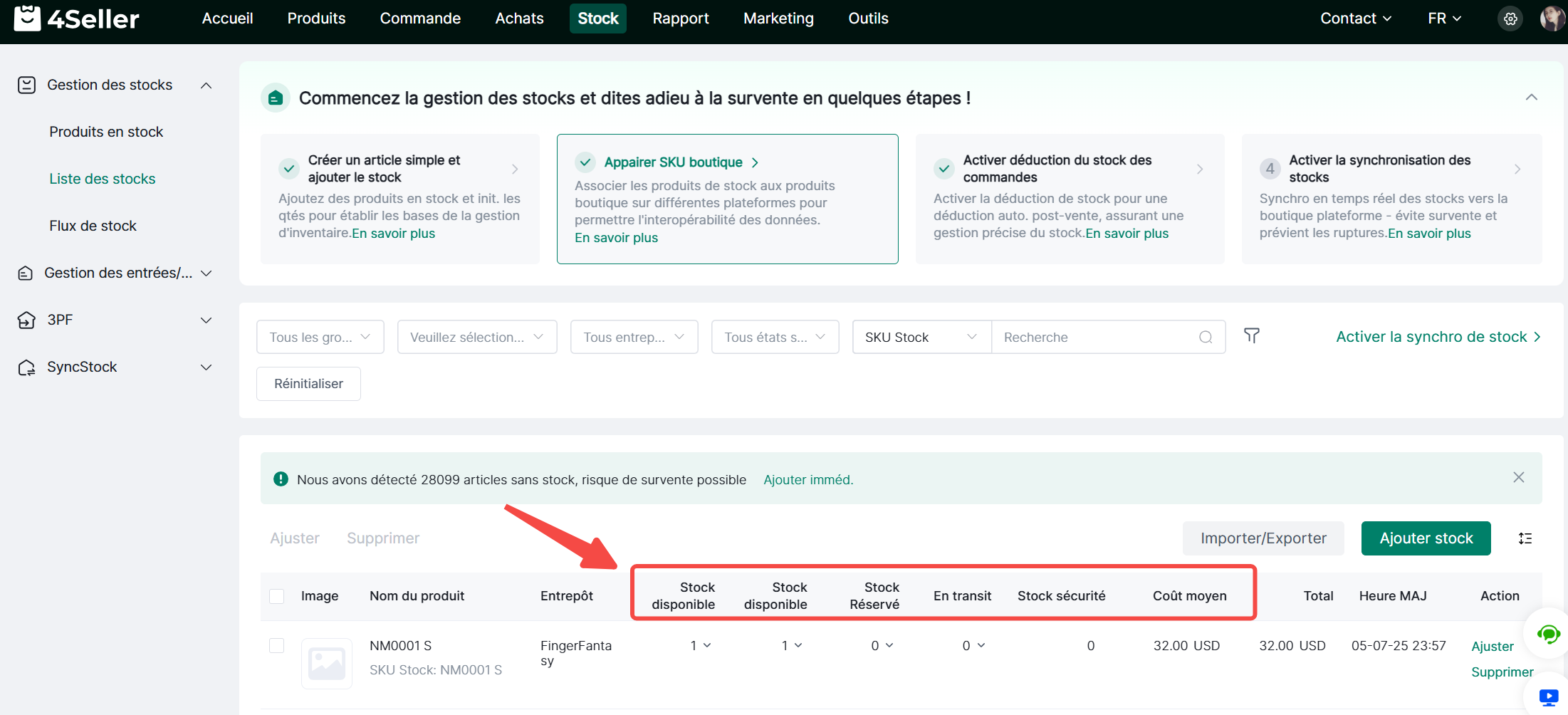This screenshot has height=715, width=1568.
Task: Click the user profile avatar
Action: coord(1552,19)
